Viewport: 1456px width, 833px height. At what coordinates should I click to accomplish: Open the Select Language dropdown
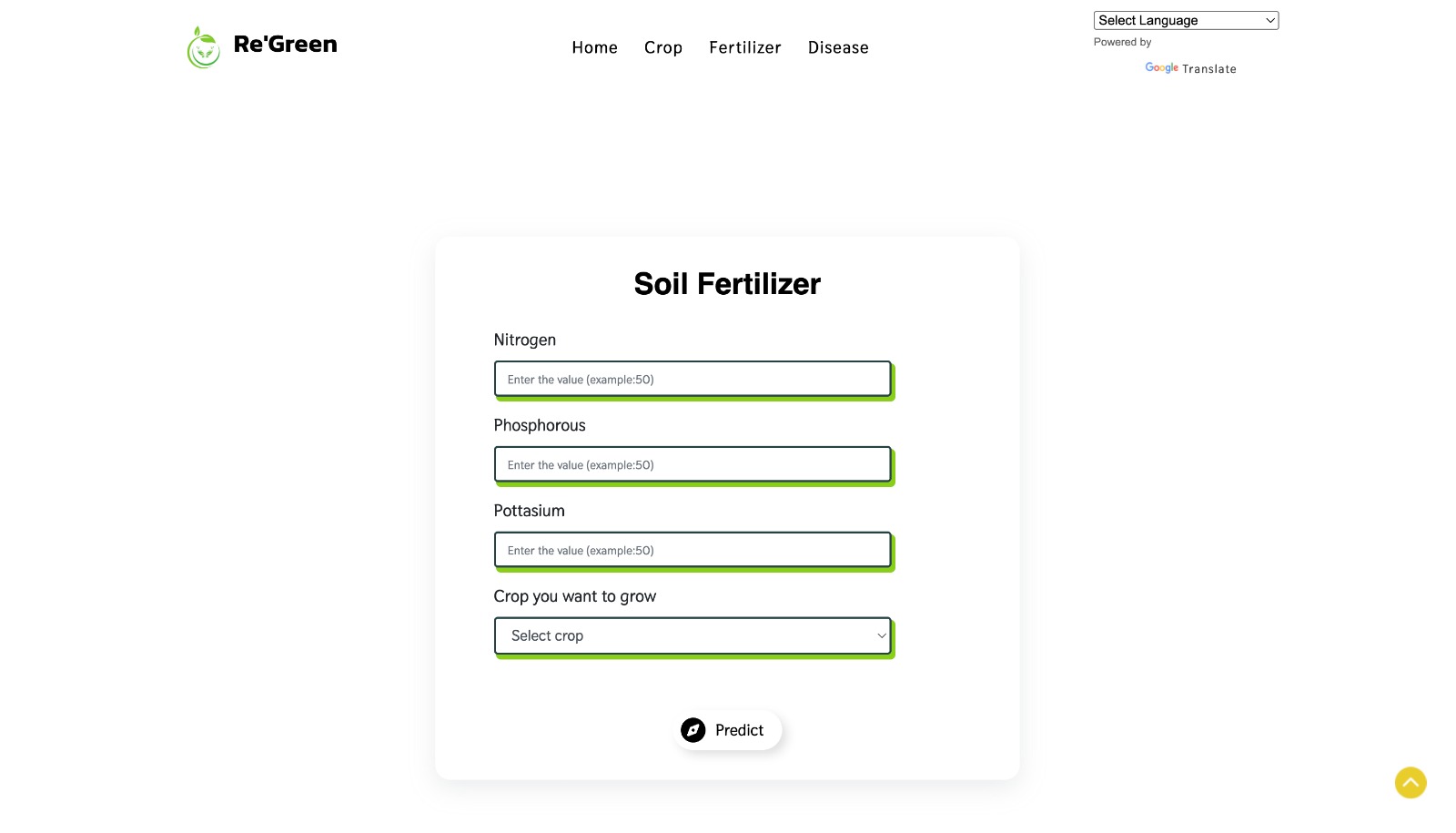click(1186, 20)
